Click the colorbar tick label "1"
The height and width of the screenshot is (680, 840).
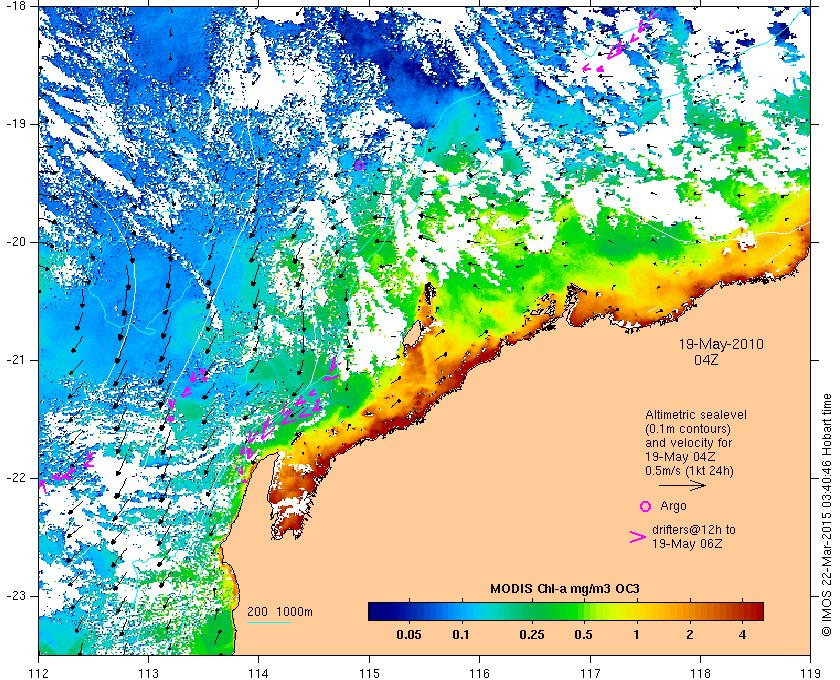636,635
